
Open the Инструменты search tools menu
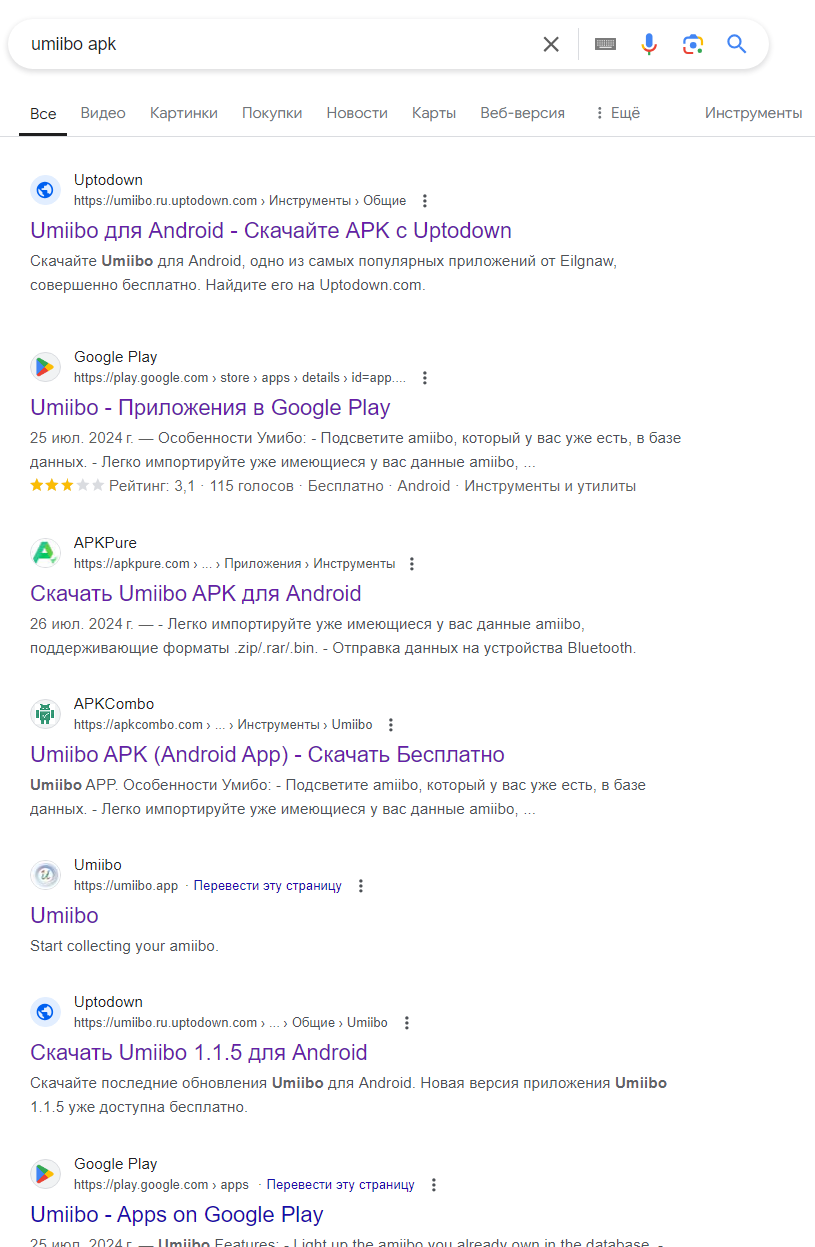click(753, 113)
